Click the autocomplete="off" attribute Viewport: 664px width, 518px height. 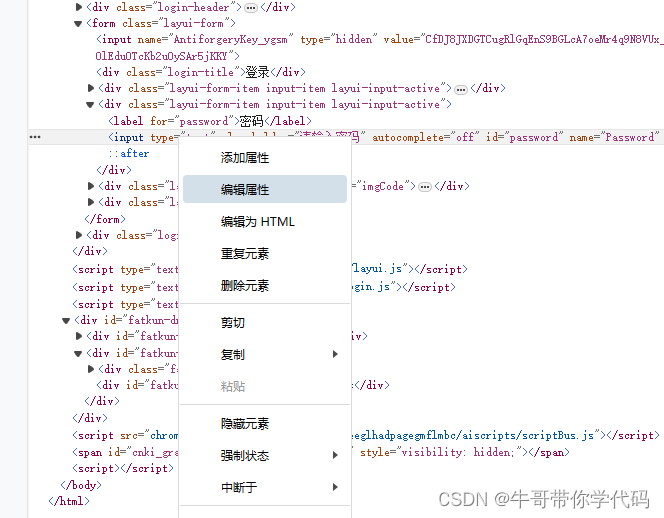(426, 137)
